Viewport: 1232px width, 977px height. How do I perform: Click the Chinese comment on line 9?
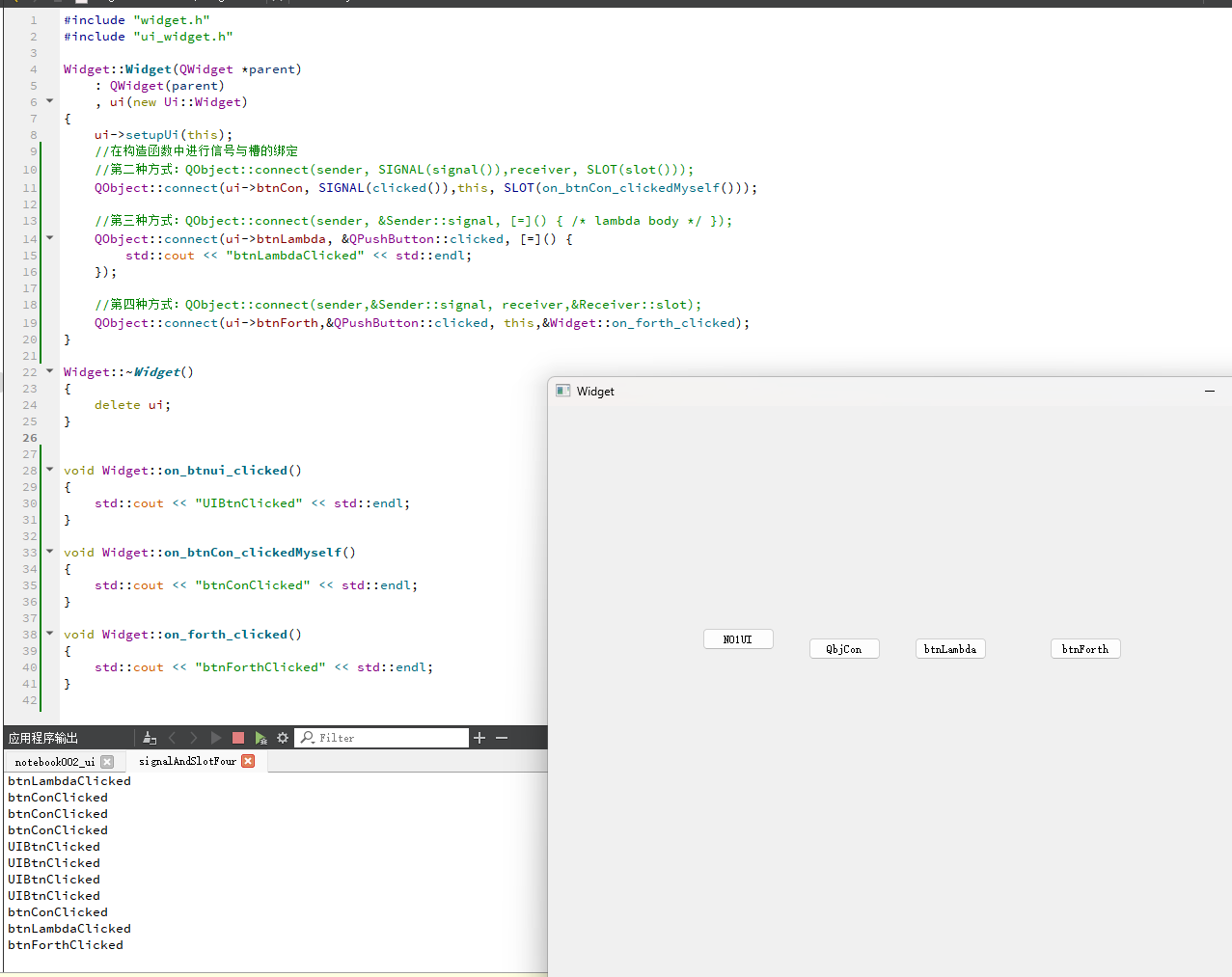(197, 151)
